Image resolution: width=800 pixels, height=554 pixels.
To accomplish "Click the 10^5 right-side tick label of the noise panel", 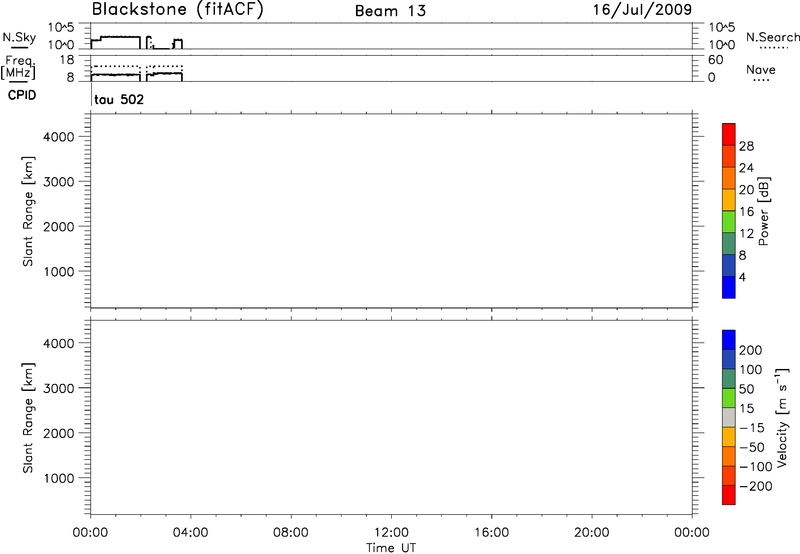I will point(722,27).
